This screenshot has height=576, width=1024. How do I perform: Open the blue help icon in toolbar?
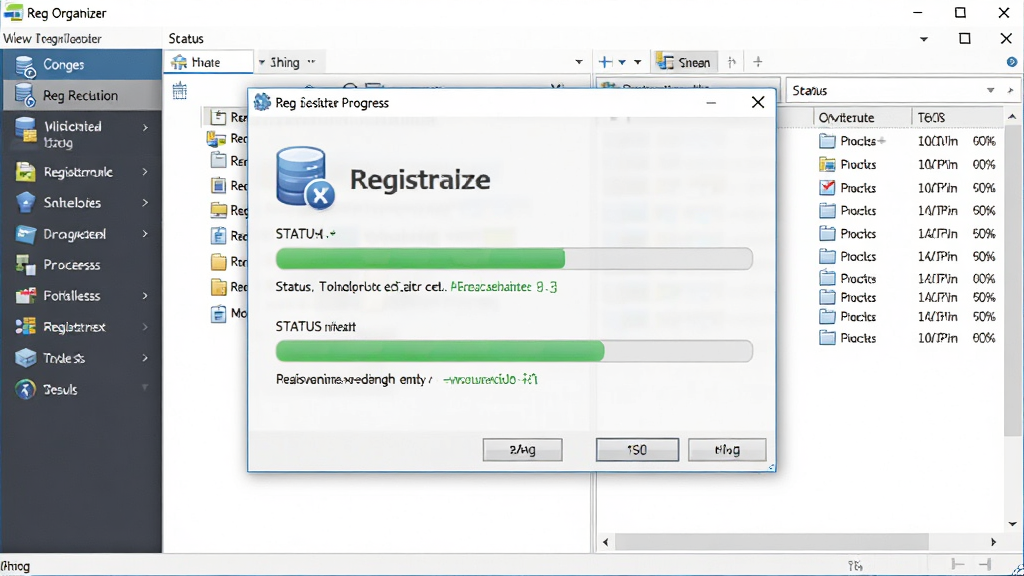tap(1012, 62)
